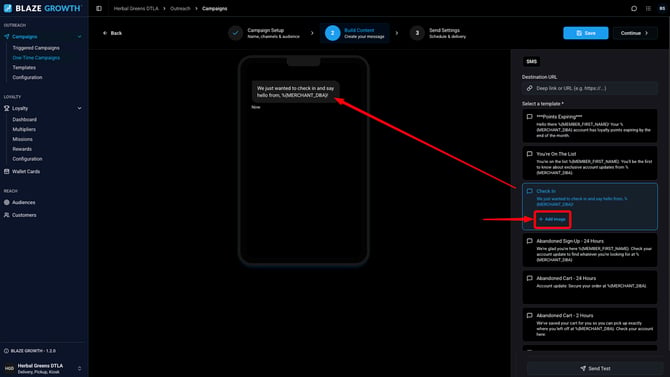Open the chat icon in top bar

(x=634, y=9)
